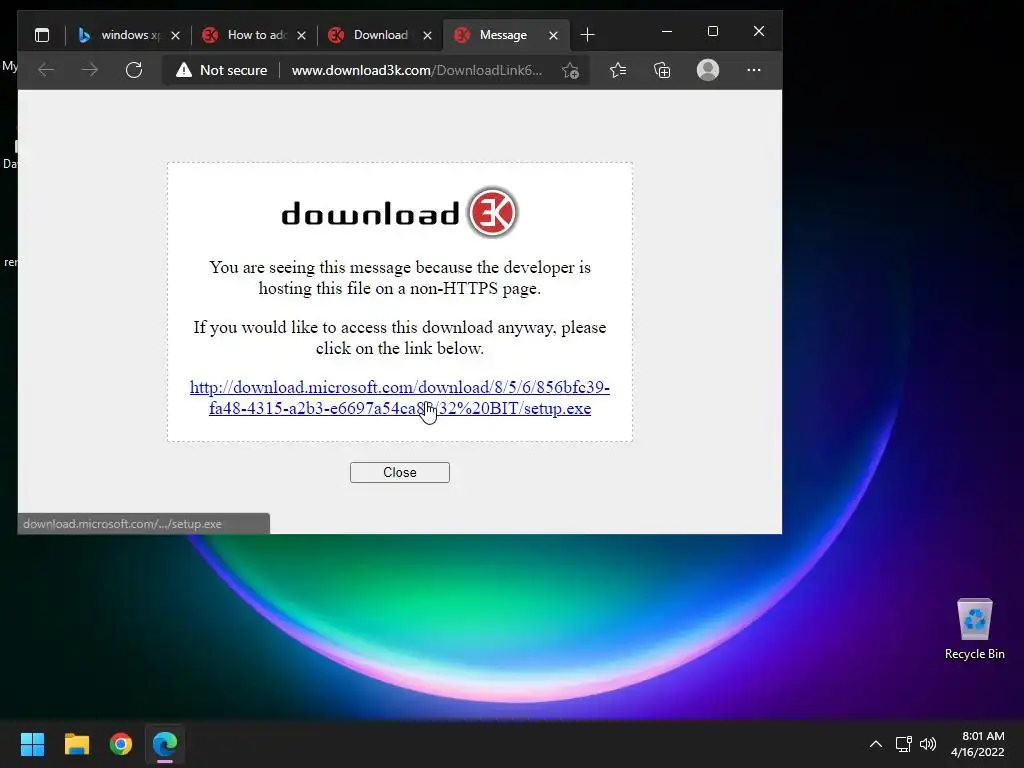Open File Explorer from the taskbar

tap(76, 744)
